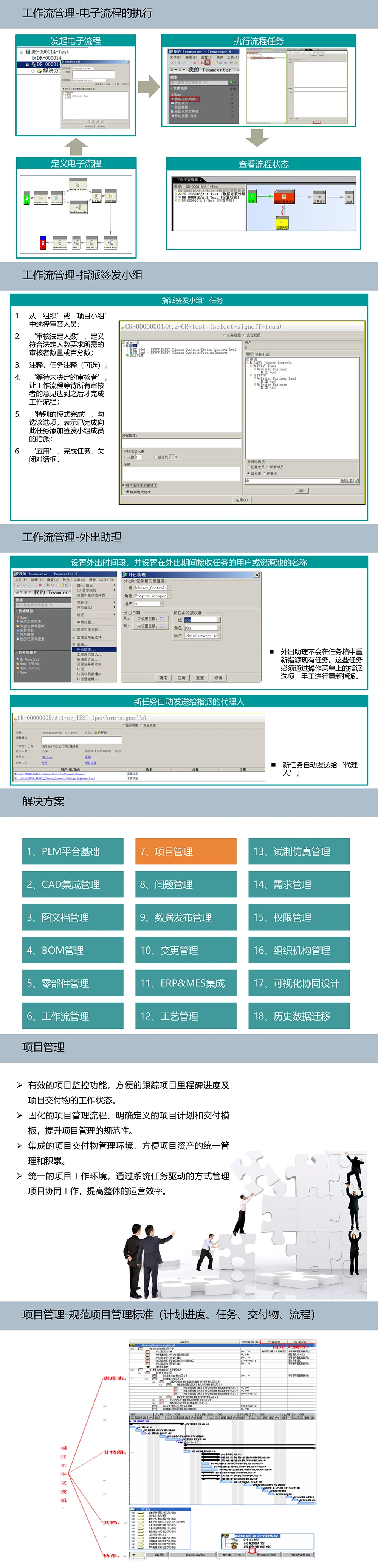The image size is (378, 1568).
Task: Click the green start node in process viewer
Action: point(252,197)
